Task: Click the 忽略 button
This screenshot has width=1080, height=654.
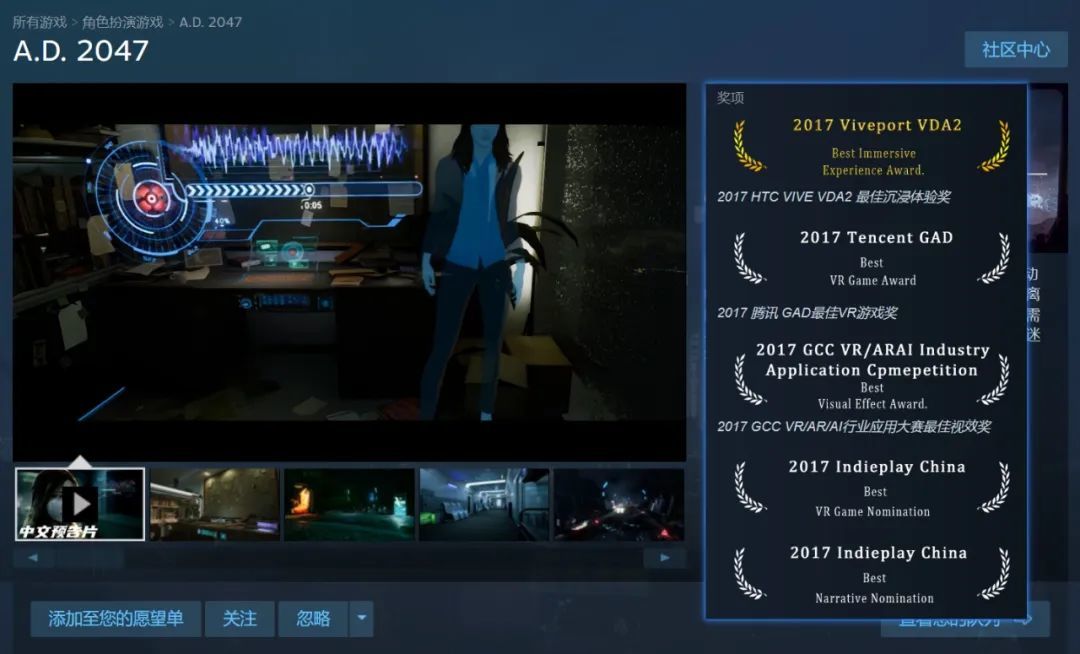Action: point(313,618)
